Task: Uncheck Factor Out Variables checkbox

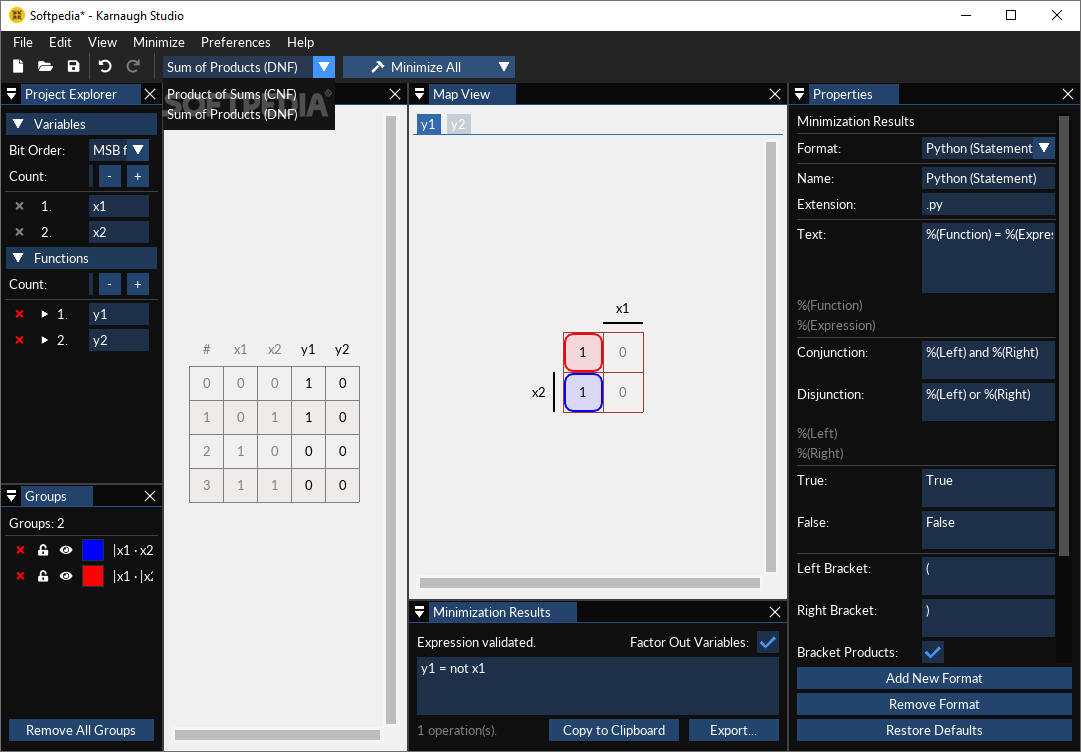Action: 767,642
